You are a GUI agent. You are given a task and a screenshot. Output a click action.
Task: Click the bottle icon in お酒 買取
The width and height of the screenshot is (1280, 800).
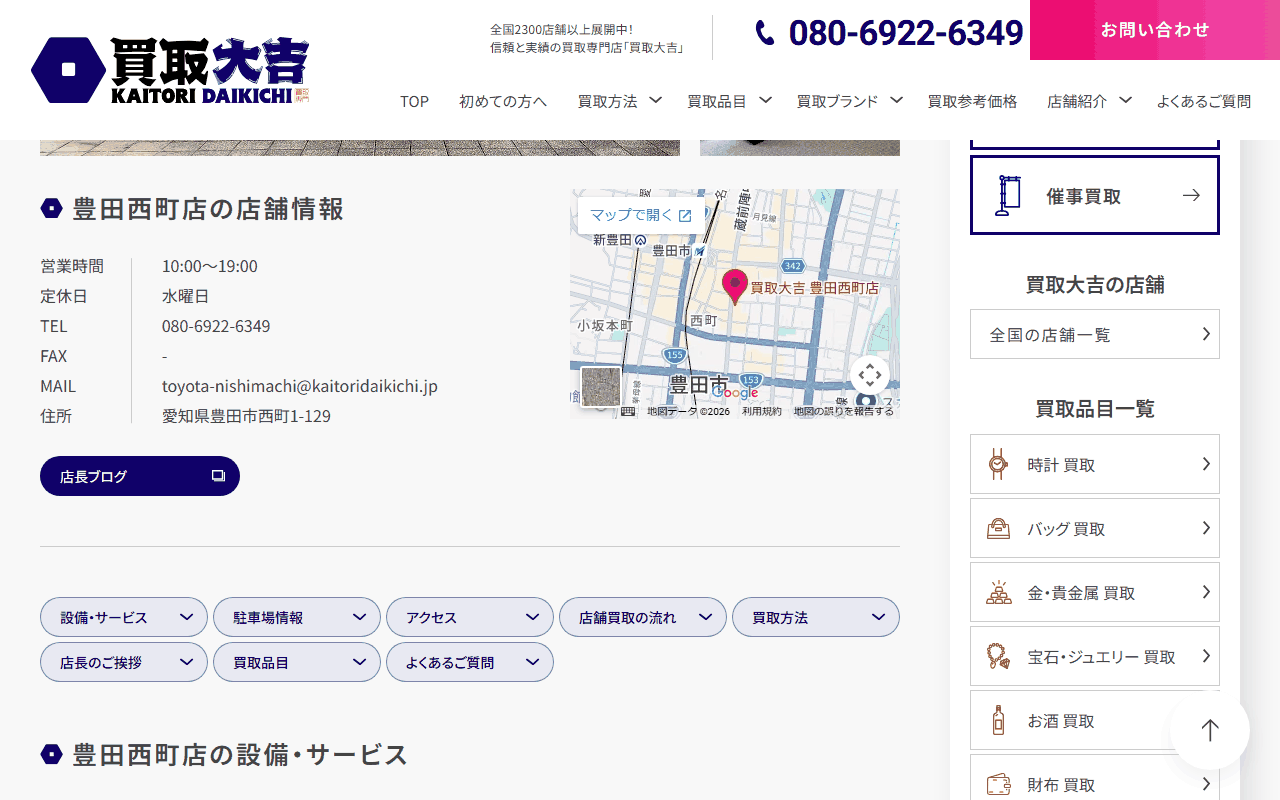point(997,720)
